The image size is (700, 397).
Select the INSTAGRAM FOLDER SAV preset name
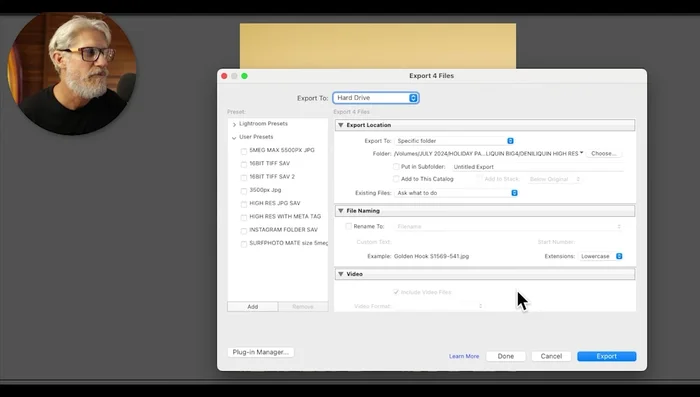[283, 230]
